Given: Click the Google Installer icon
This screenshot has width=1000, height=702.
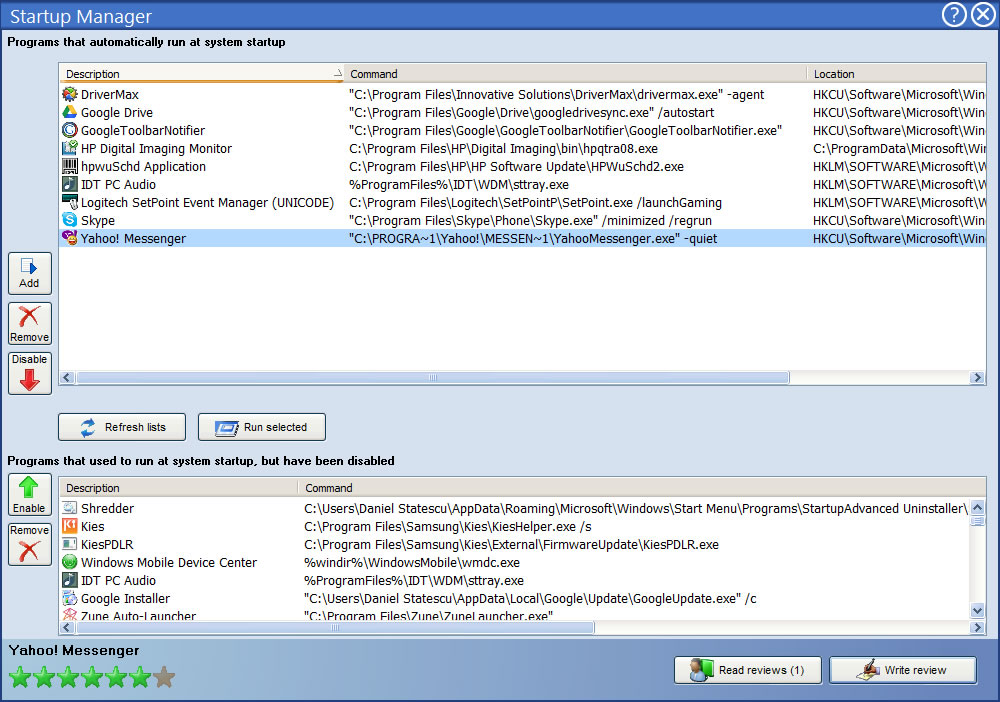Looking at the screenshot, I should [70, 598].
